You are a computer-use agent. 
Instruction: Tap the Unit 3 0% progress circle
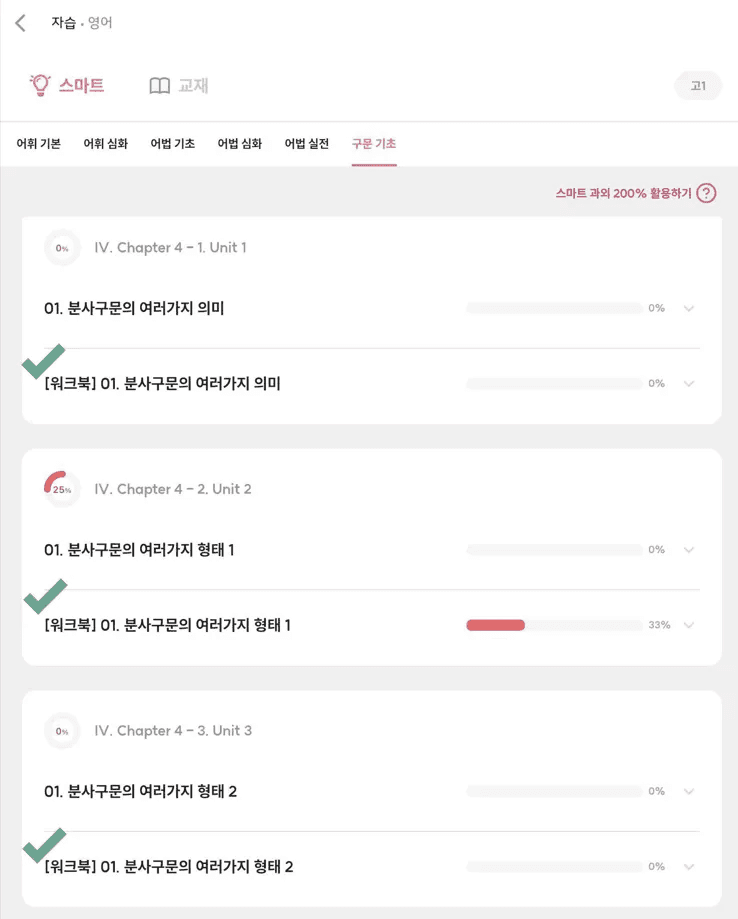pos(62,731)
